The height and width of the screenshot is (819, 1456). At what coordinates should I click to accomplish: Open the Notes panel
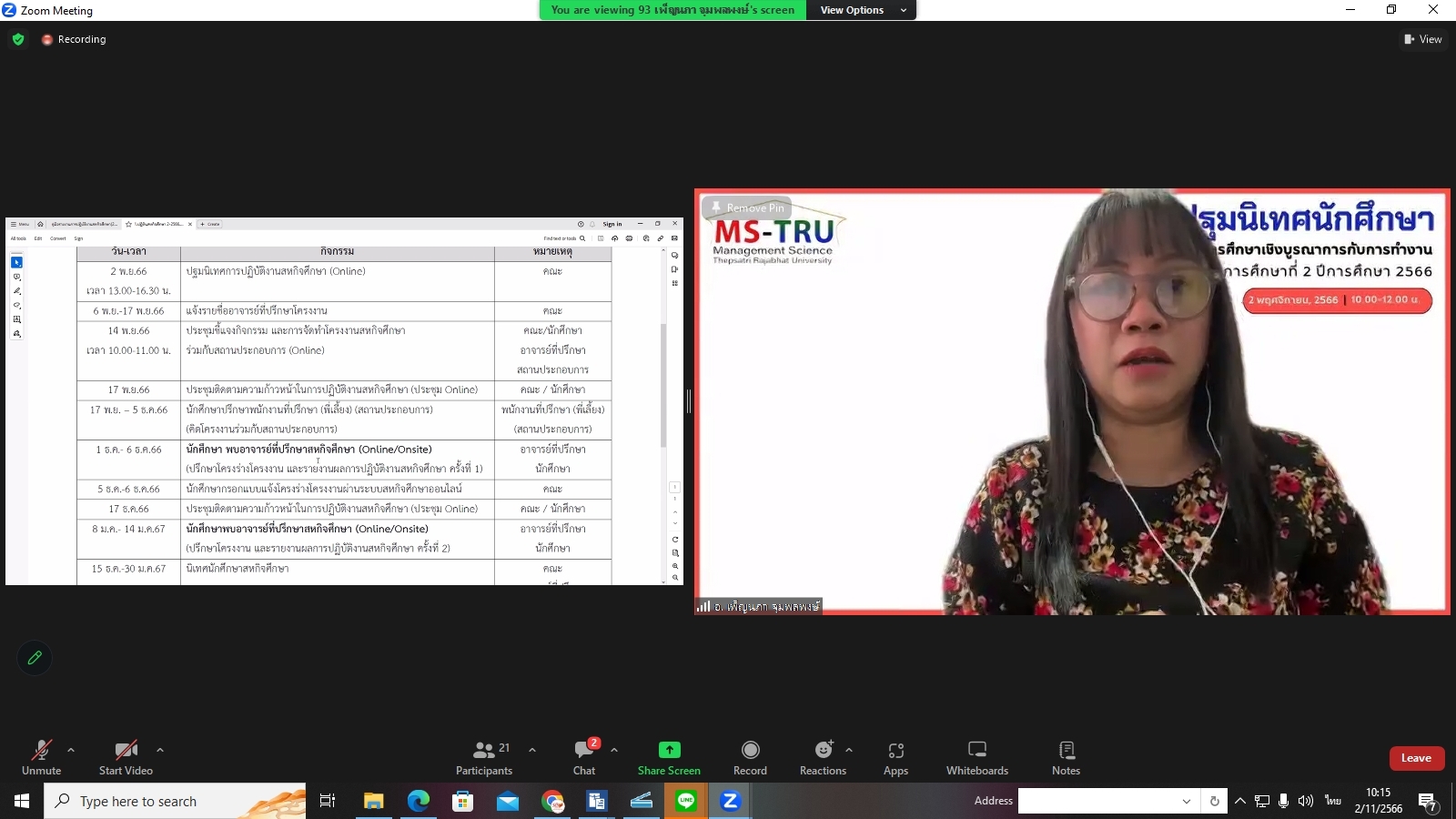(x=1066, y=757)
